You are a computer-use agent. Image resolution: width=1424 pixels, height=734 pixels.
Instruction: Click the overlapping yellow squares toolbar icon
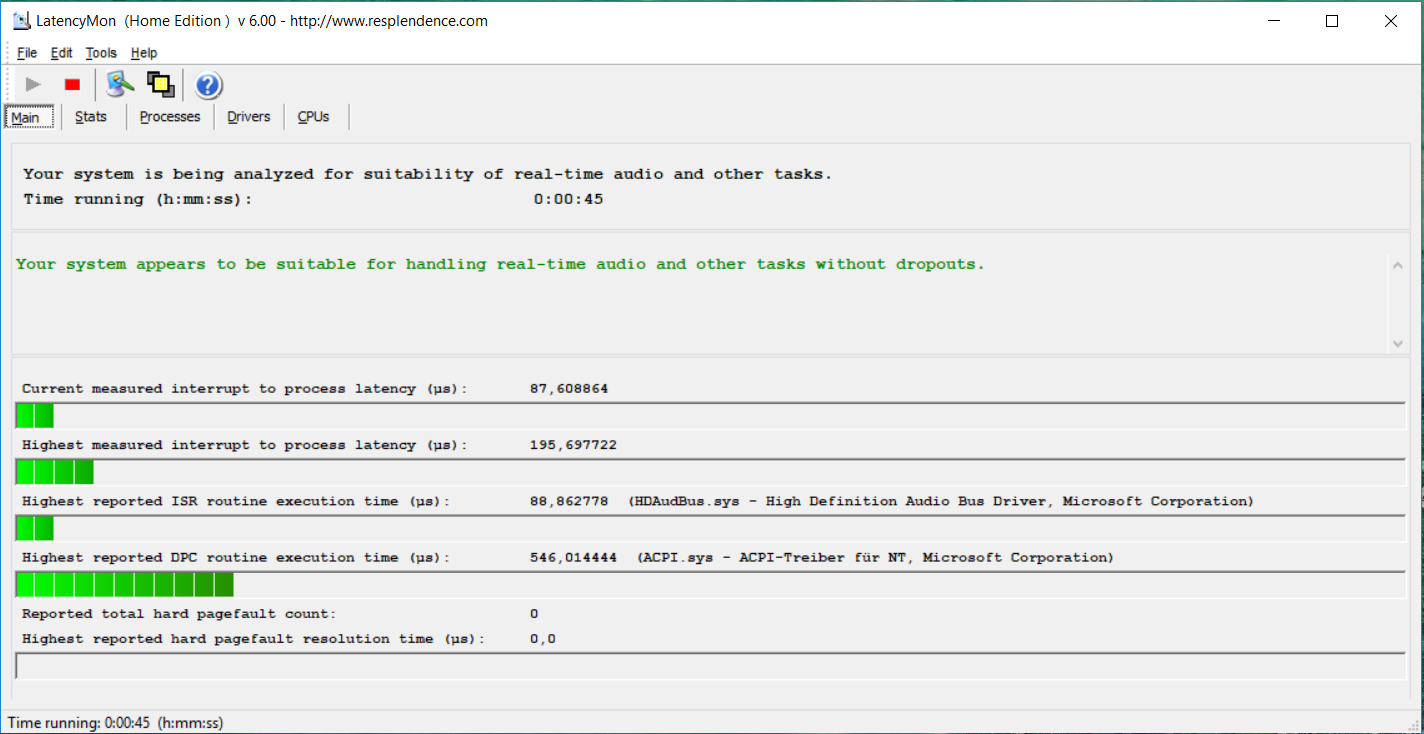tap(161, 85)
